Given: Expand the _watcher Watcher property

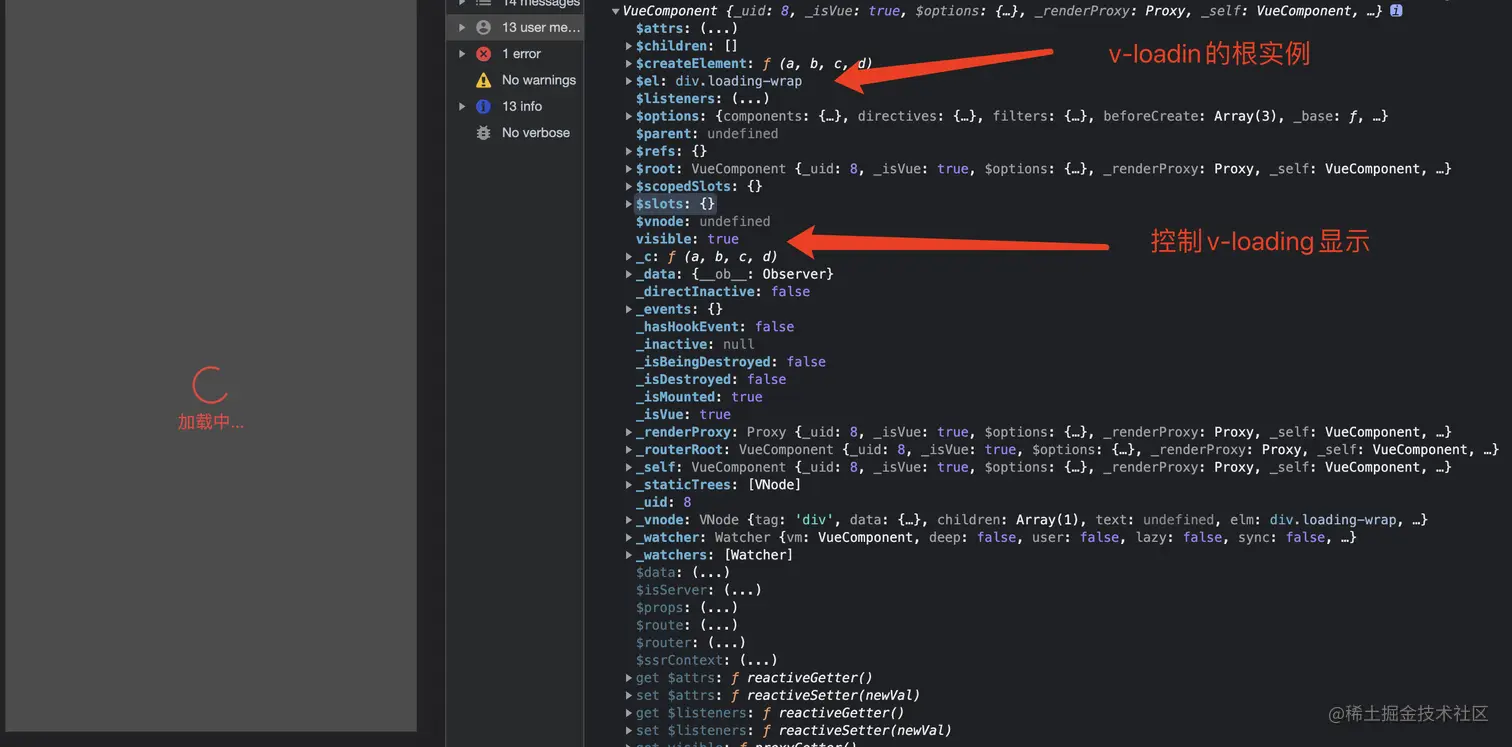Looking at the screenshot, I should [629, 538].
